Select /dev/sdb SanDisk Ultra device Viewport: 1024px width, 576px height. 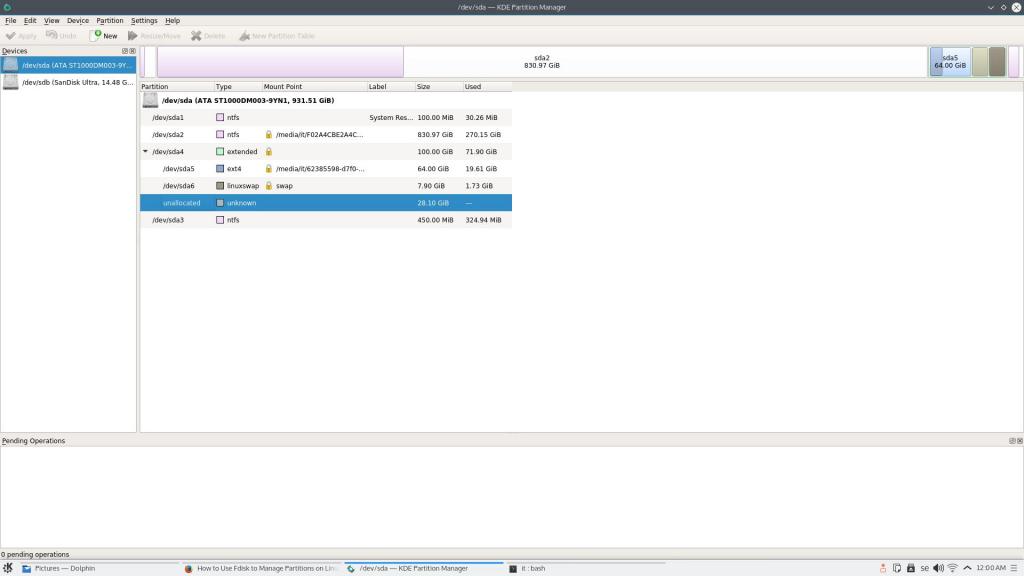click(68, 82)
